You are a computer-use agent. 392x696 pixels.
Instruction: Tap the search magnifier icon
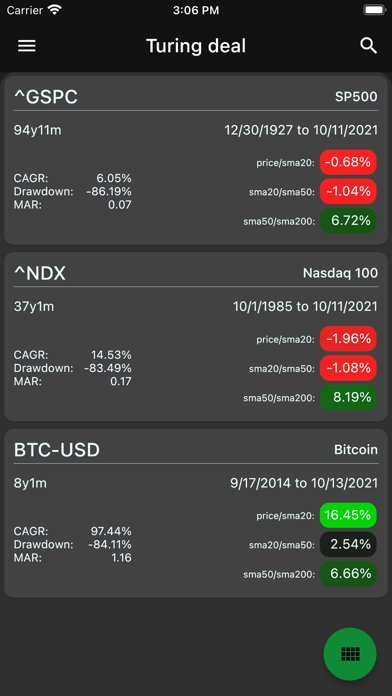[x=368, y=46]
